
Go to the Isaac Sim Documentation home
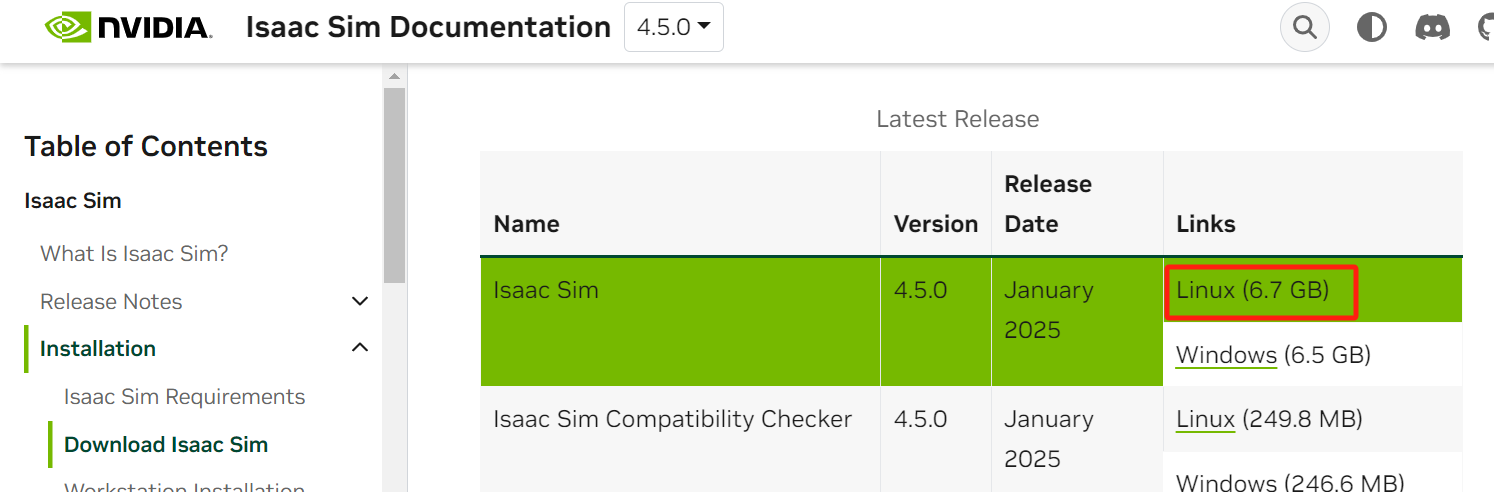428,27
